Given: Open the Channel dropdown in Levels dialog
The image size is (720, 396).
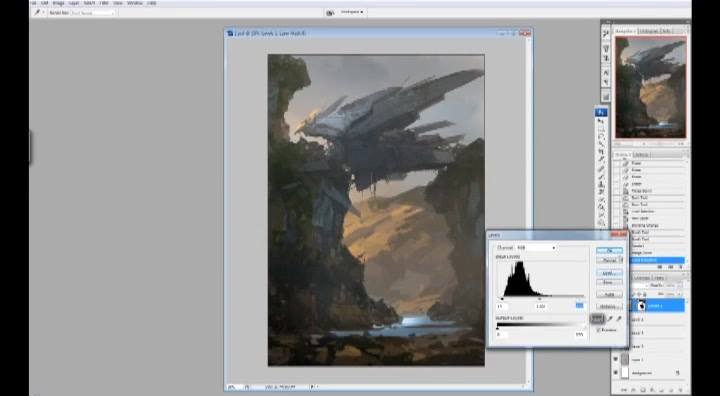Looking at the screenshot, I should (536, 248).
